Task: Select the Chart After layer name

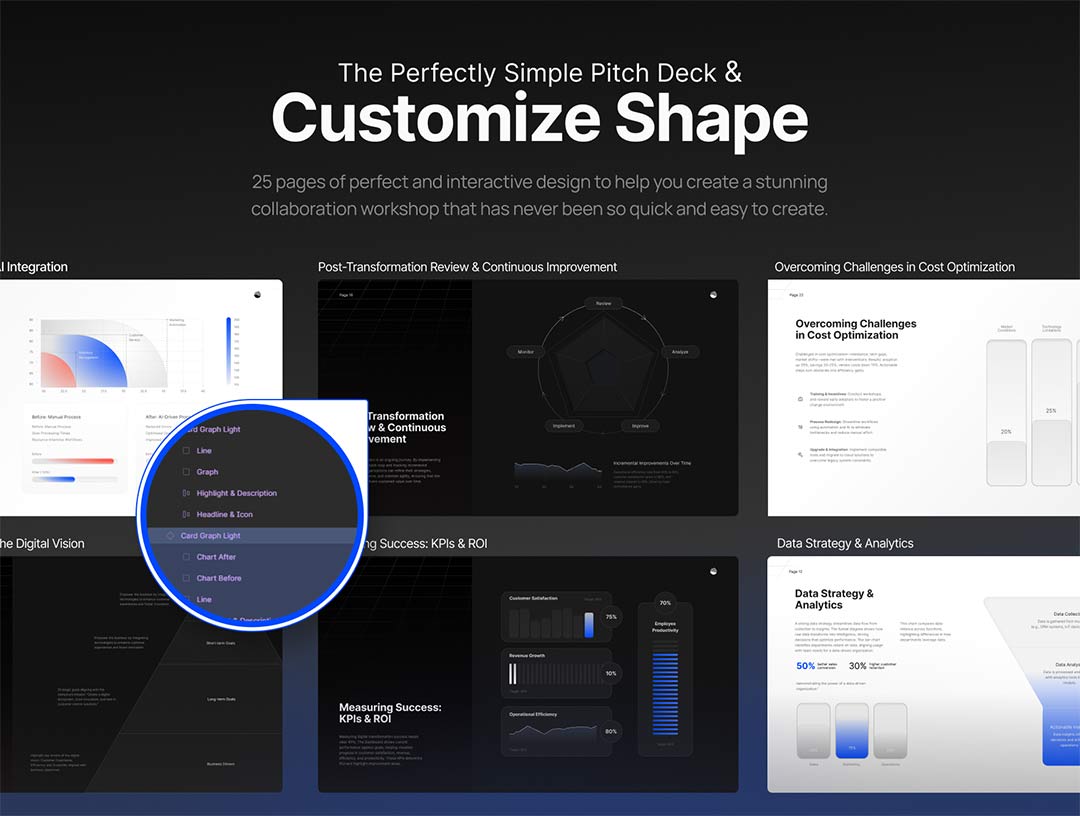Action: tap(216, 557)
